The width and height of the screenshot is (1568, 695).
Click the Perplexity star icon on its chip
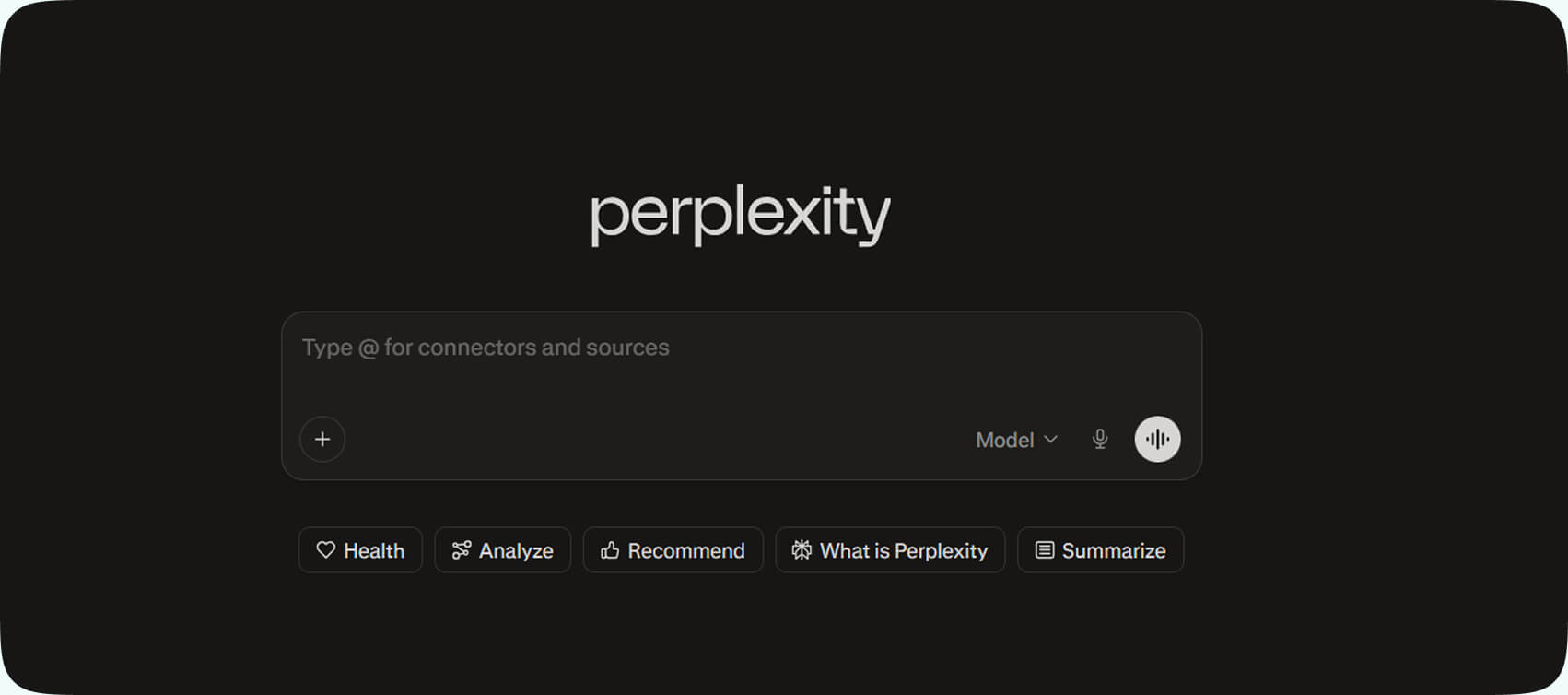click(x=801, y=550)
